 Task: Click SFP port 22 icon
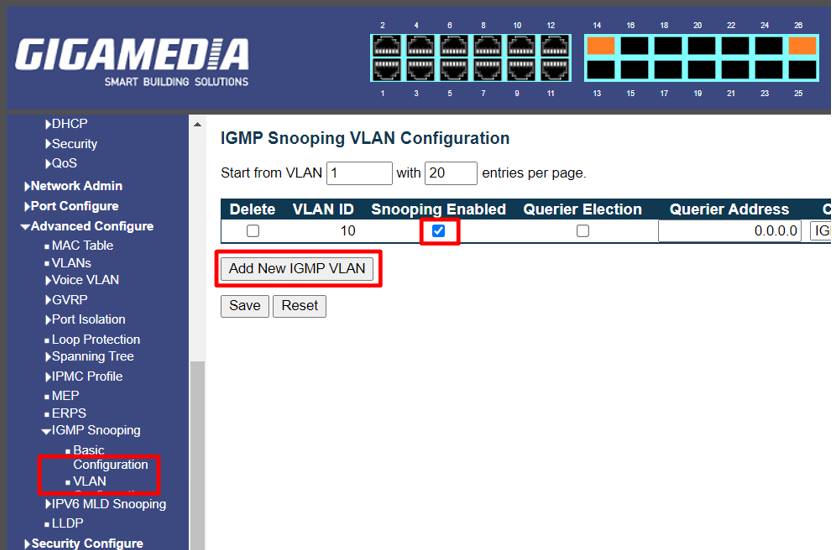point(735,46)
